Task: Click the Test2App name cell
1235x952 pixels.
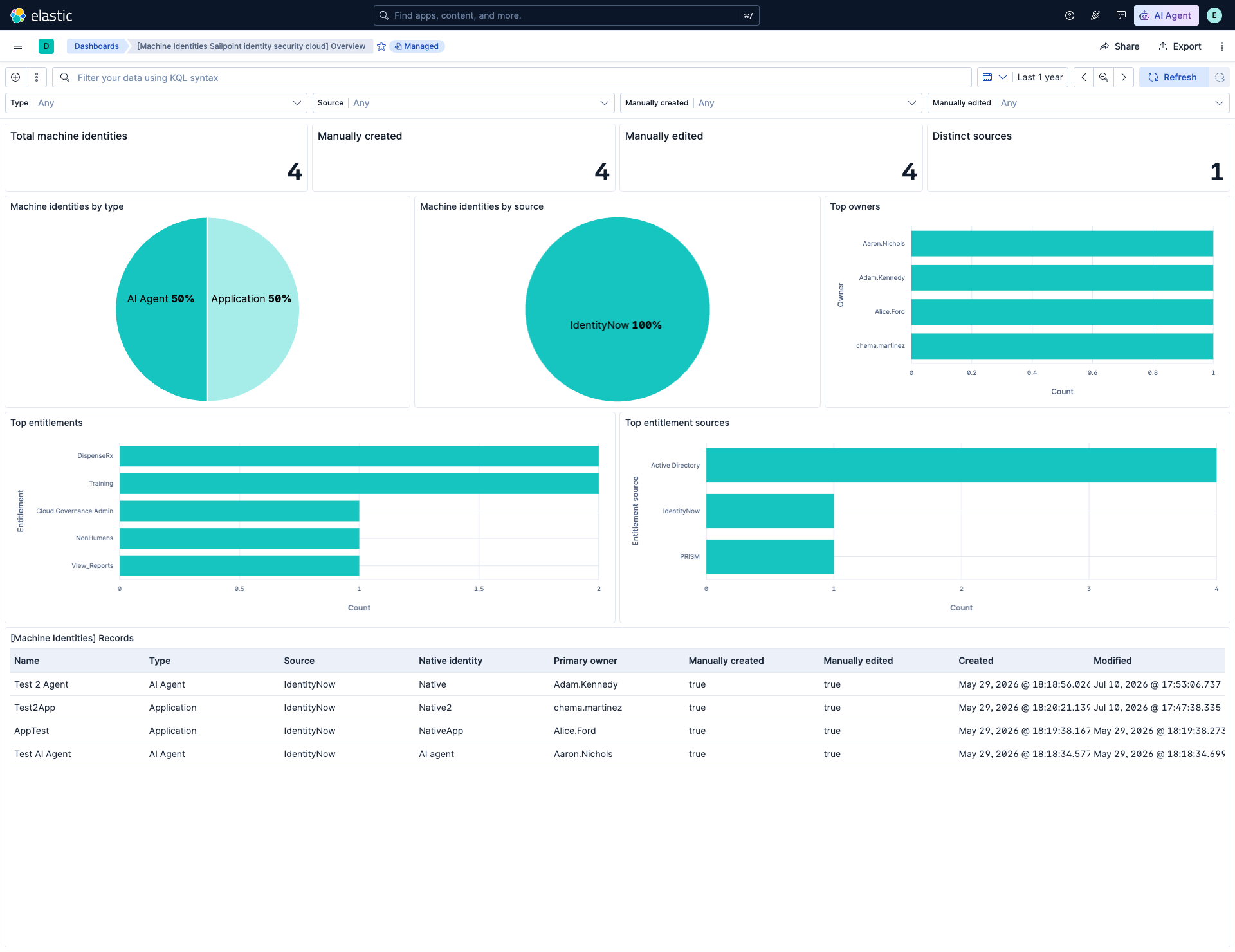Action: tap(35, 708)
